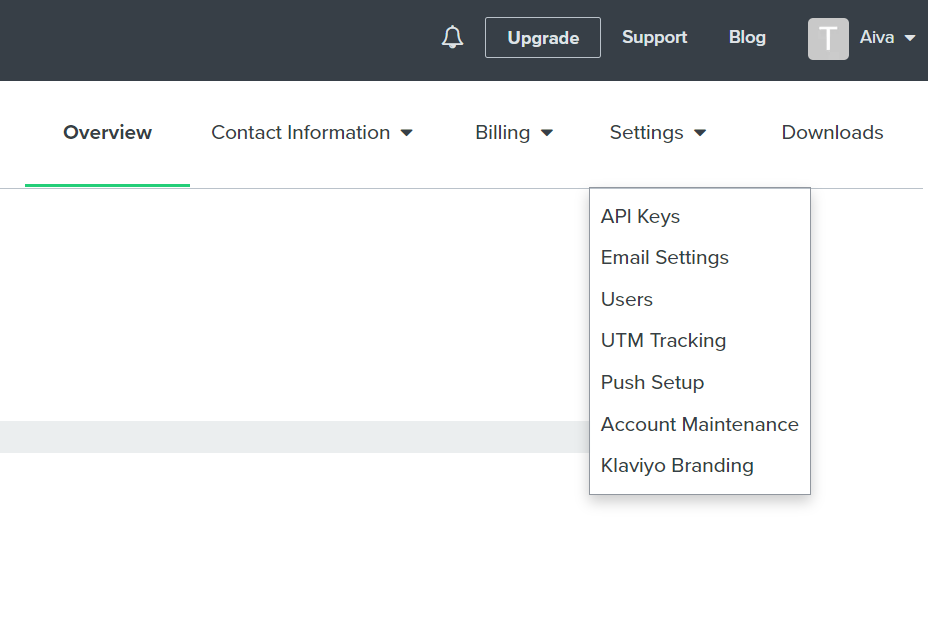The height and width of the screenshot is (626, 928).
Task: Expand the Contact Information dropdown caret
Action: tap(407, 133)
